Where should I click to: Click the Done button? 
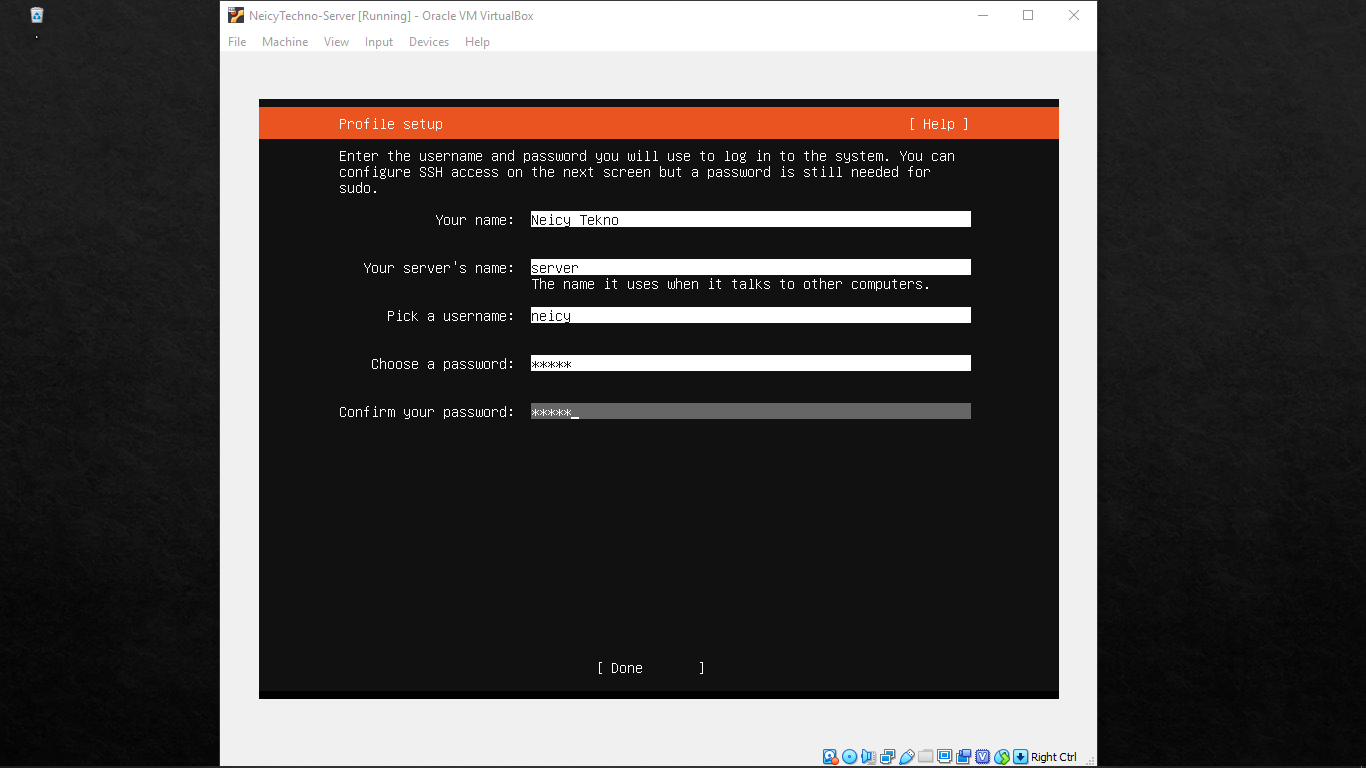coord(651,668)
